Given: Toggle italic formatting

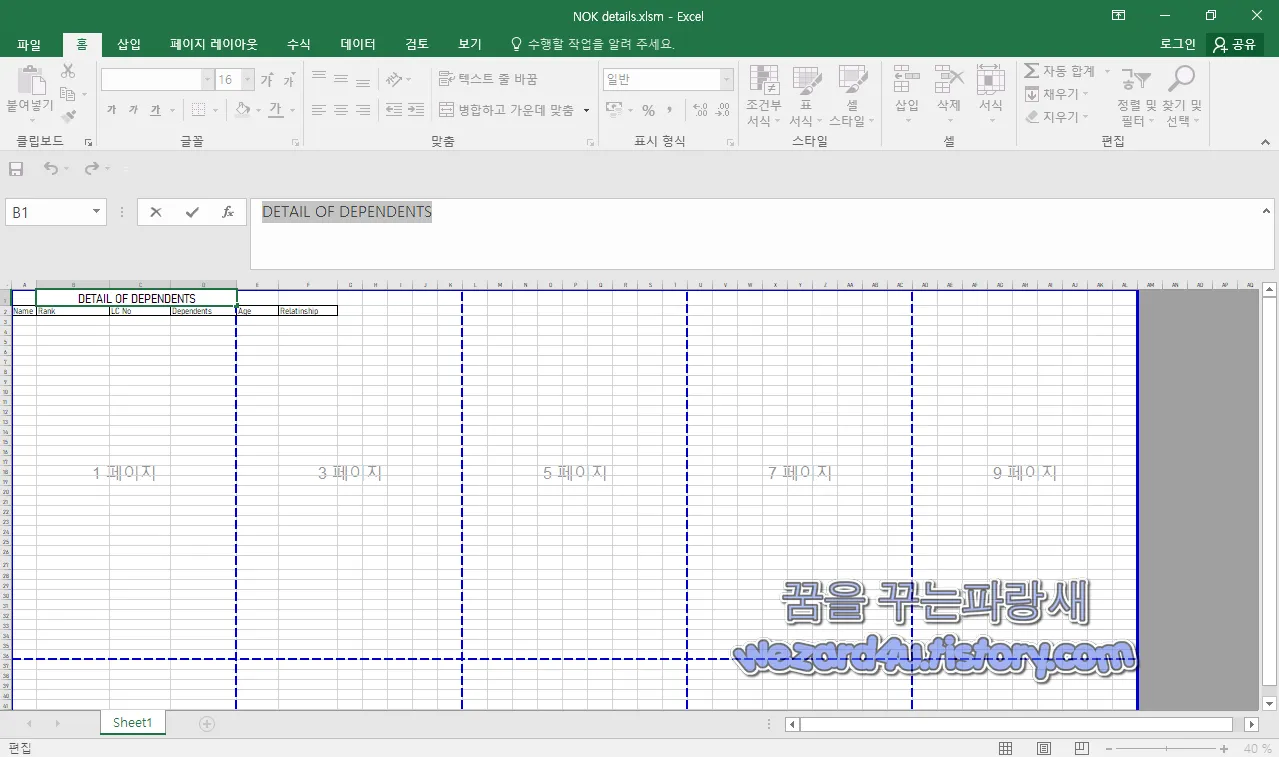Looking at the screenshot, I should coord(134,110).
